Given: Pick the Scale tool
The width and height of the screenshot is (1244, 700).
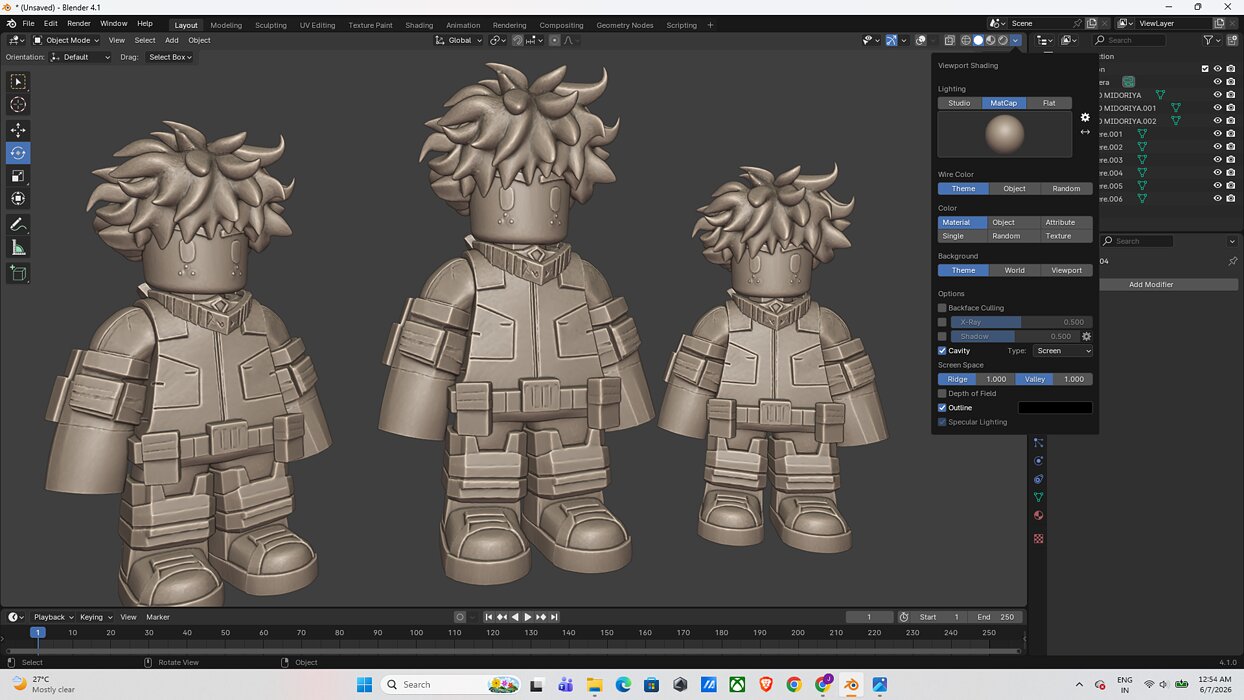Looking at the screenshot, I should [x=18, y=176].
